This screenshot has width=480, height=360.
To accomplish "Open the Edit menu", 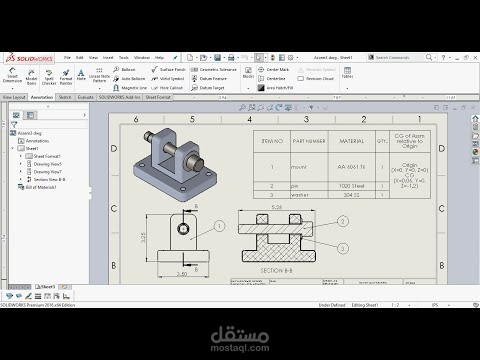I will 79,58.
